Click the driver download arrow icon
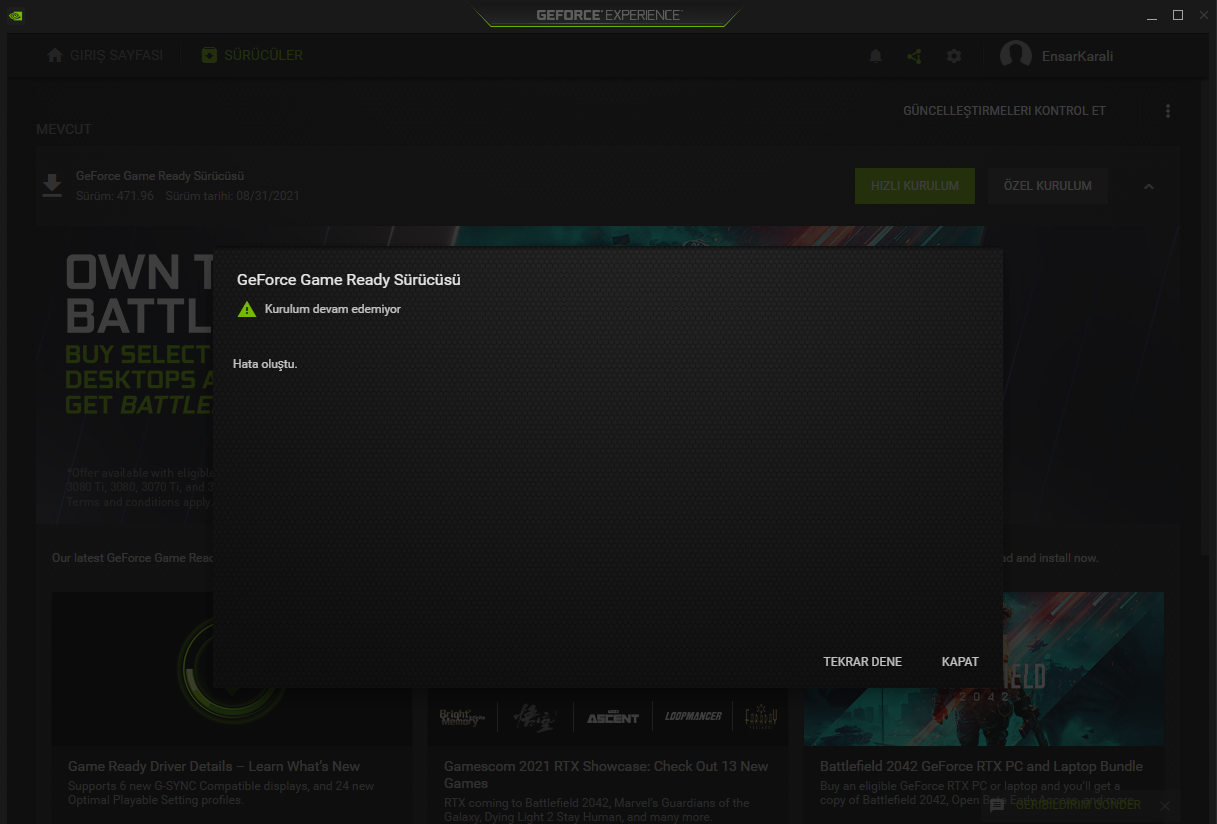This screenshot has height=824, width=1217. point(51,185)
